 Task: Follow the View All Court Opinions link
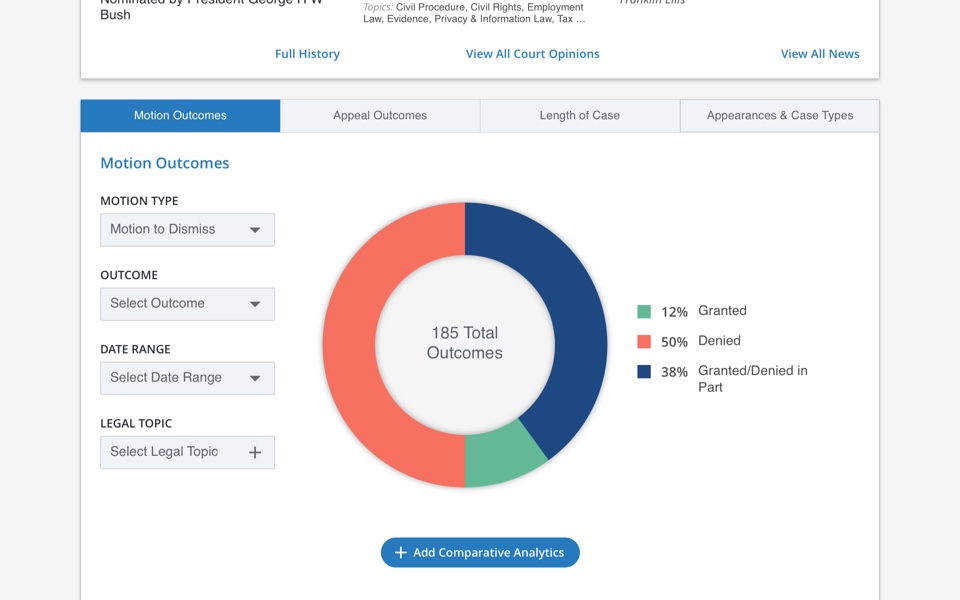tap(532, 54)
